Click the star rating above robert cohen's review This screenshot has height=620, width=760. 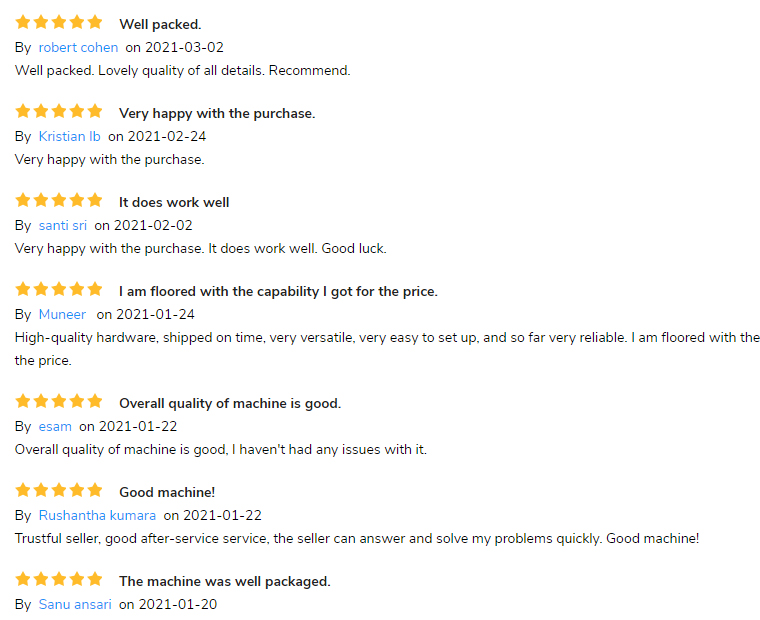tap(59, 22)
